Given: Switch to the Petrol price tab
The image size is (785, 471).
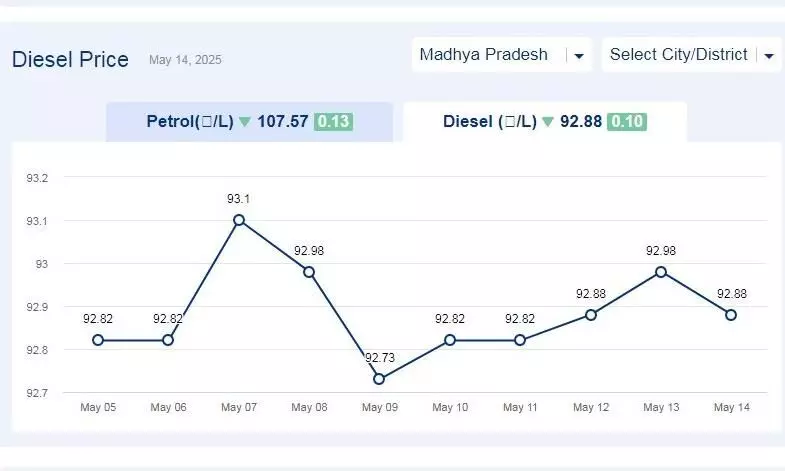Looking at the screenshot, I should click(249, 122).
